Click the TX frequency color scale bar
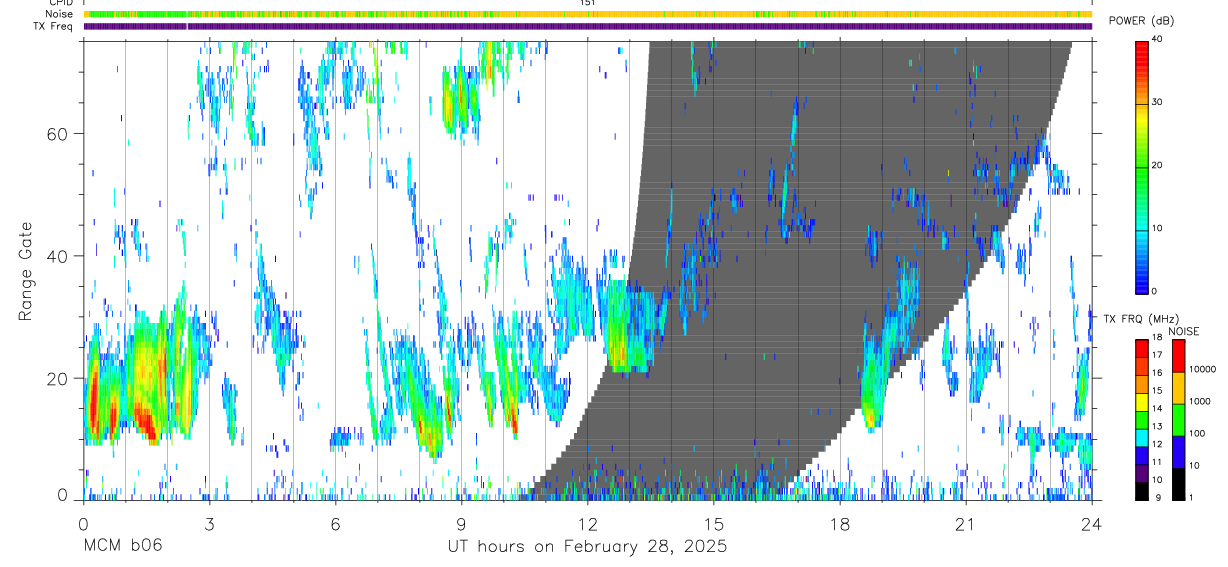 click(1142, 420)
